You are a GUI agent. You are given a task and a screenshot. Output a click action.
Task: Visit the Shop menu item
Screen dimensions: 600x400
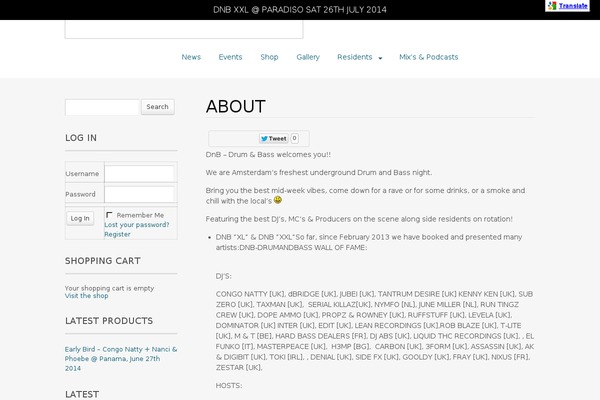click(269, 57)
